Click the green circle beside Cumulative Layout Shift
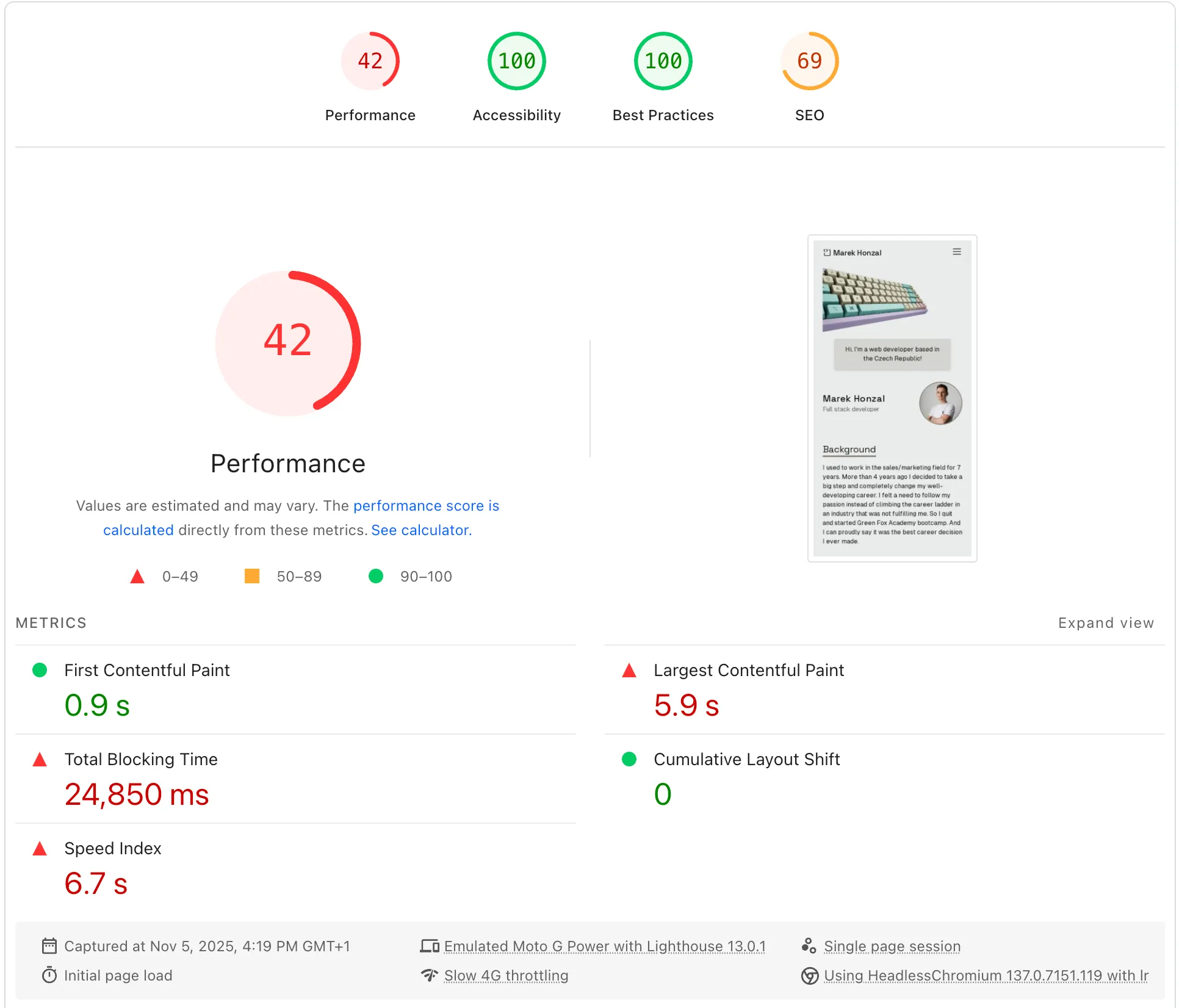The height and width of the screenshot is (1008, 1179). tap(629, 760)
